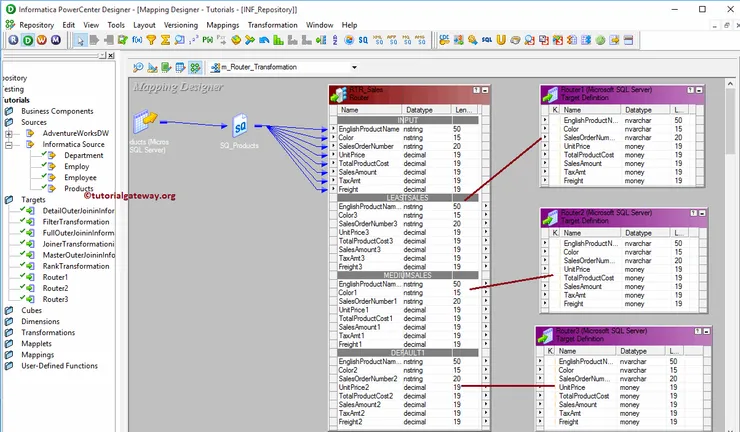The height and width of the screenshot is (432, 740).
Task: Add a Filter transformation funnel icon
Action: [x=151, y=40]
